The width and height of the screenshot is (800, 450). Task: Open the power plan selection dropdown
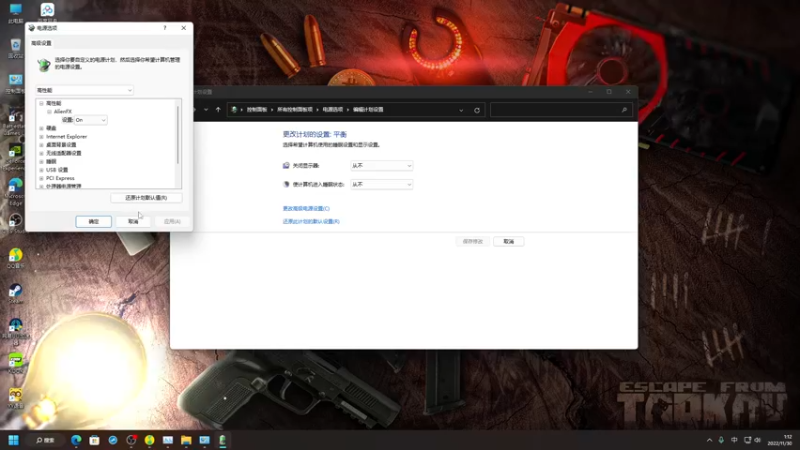(84, 90)
